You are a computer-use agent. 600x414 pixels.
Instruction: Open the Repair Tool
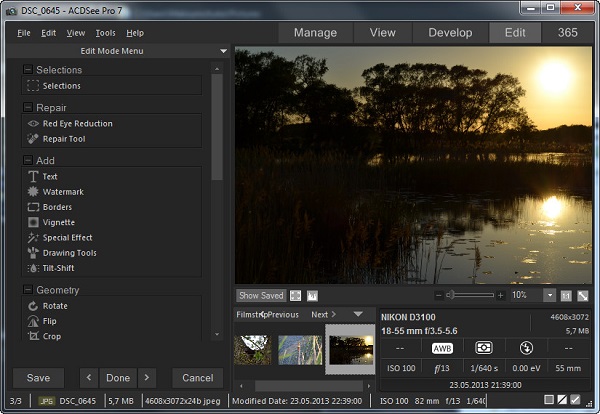[x=63, y=139]
